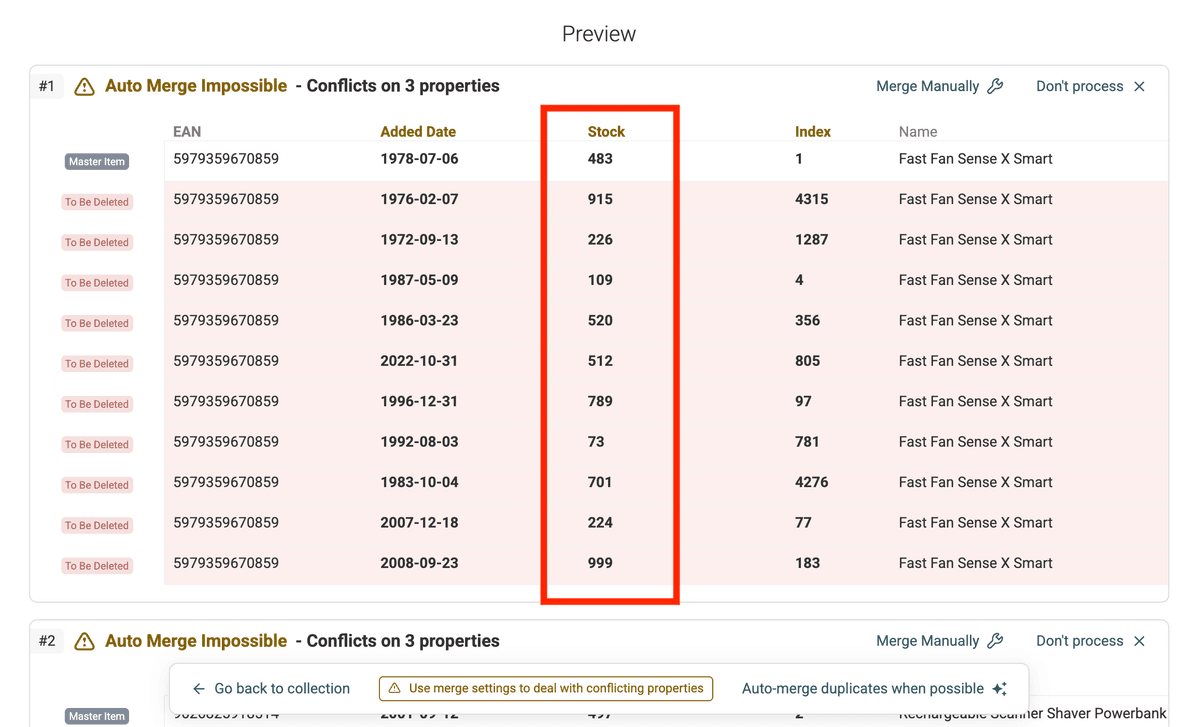
Task: Click index value 77
Action: (803, 523)
